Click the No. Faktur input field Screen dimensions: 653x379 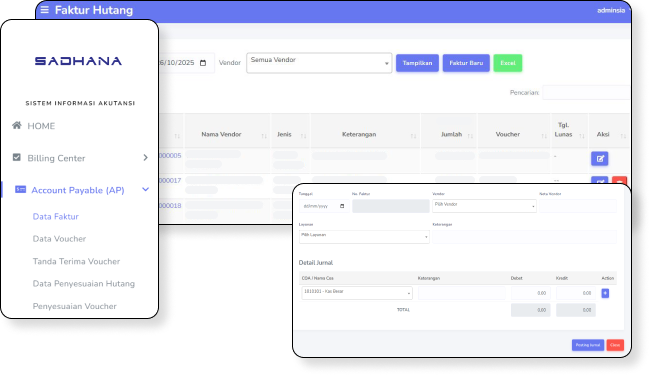point(391,206)
